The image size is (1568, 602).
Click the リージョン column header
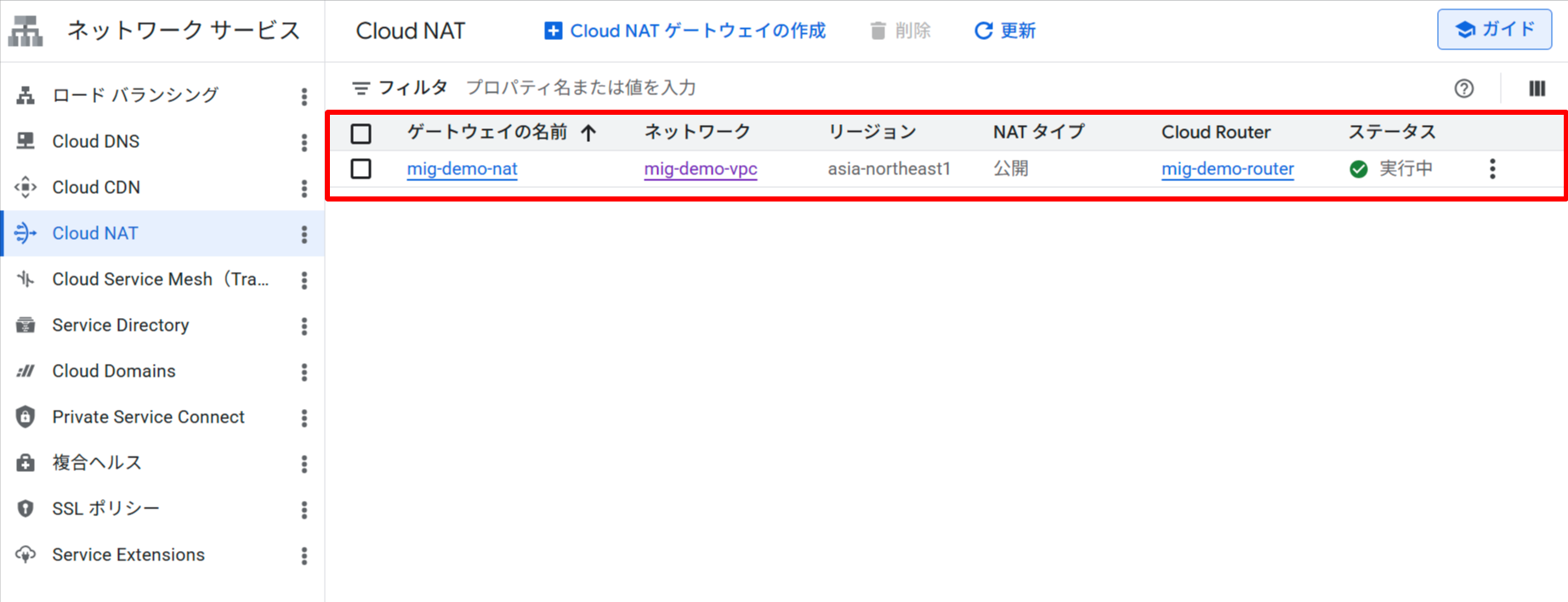(x=872, y=132)
